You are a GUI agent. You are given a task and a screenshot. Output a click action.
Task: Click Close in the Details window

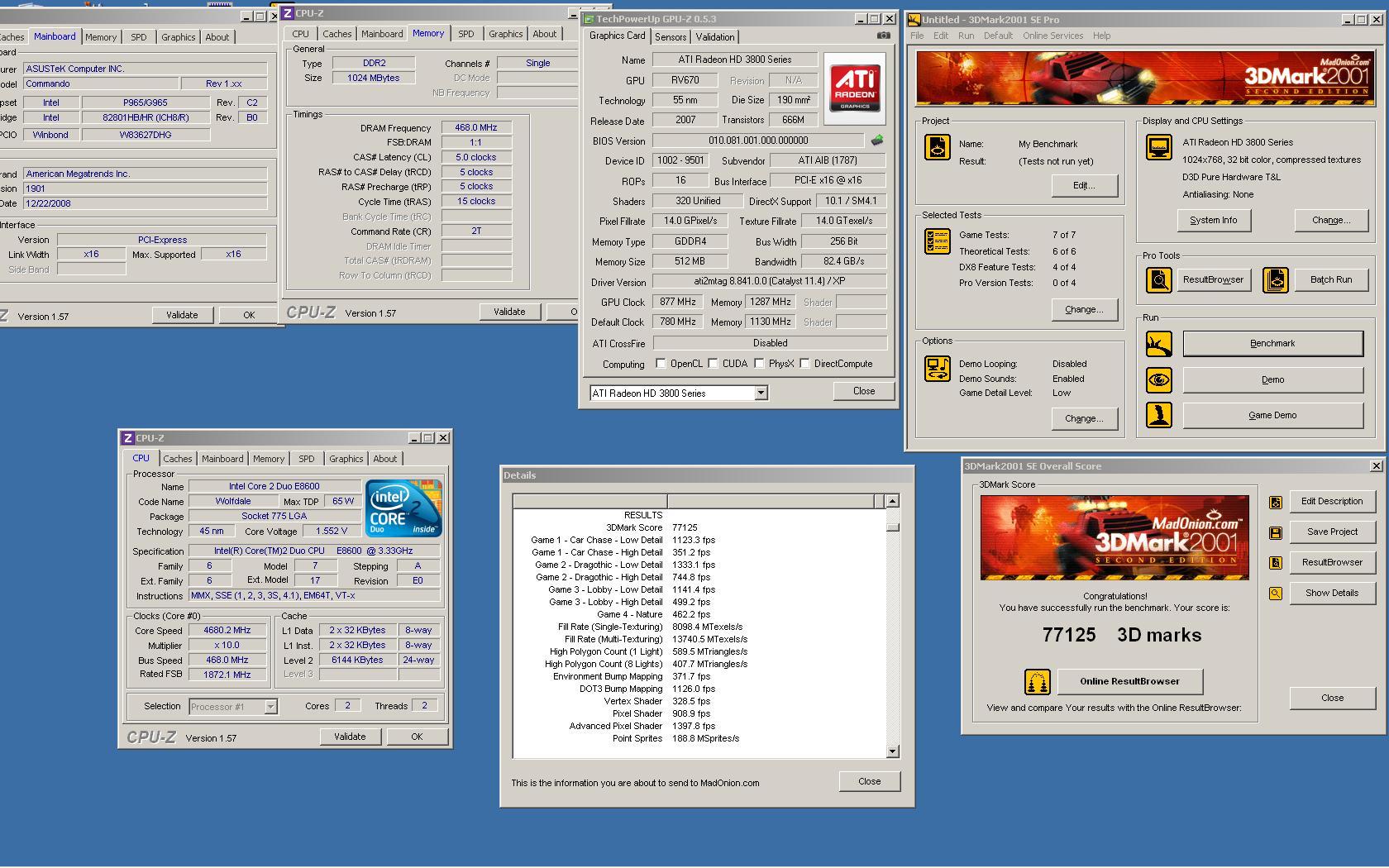click(x=869, y=782)
